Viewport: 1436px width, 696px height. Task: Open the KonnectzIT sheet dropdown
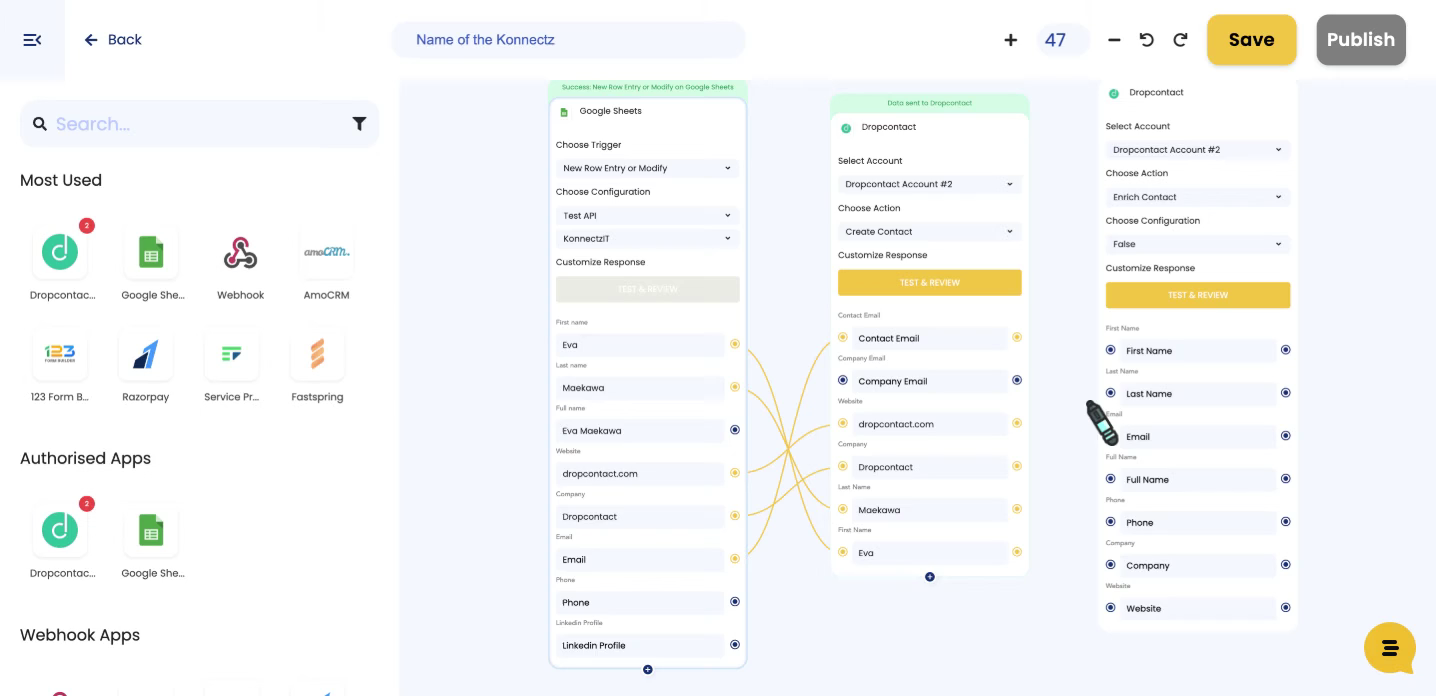[x=647, y=238]
